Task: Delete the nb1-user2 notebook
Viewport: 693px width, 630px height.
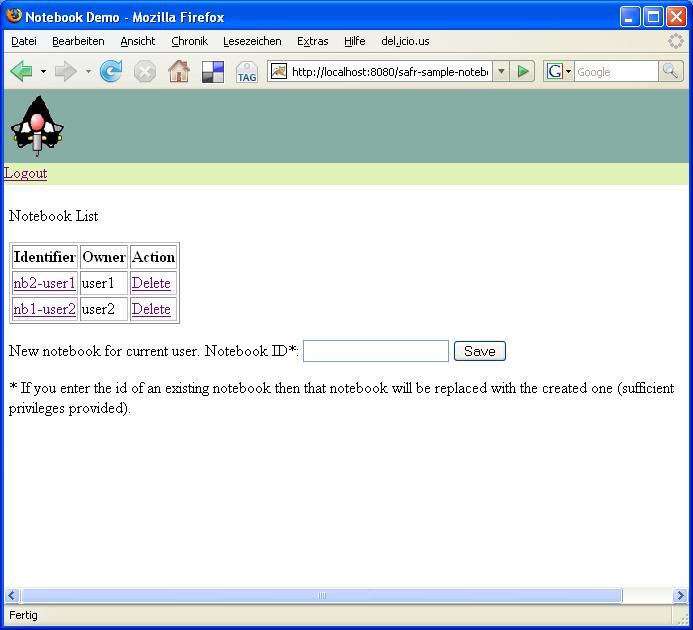Action: pyautogui.click(x=151, y=309)
